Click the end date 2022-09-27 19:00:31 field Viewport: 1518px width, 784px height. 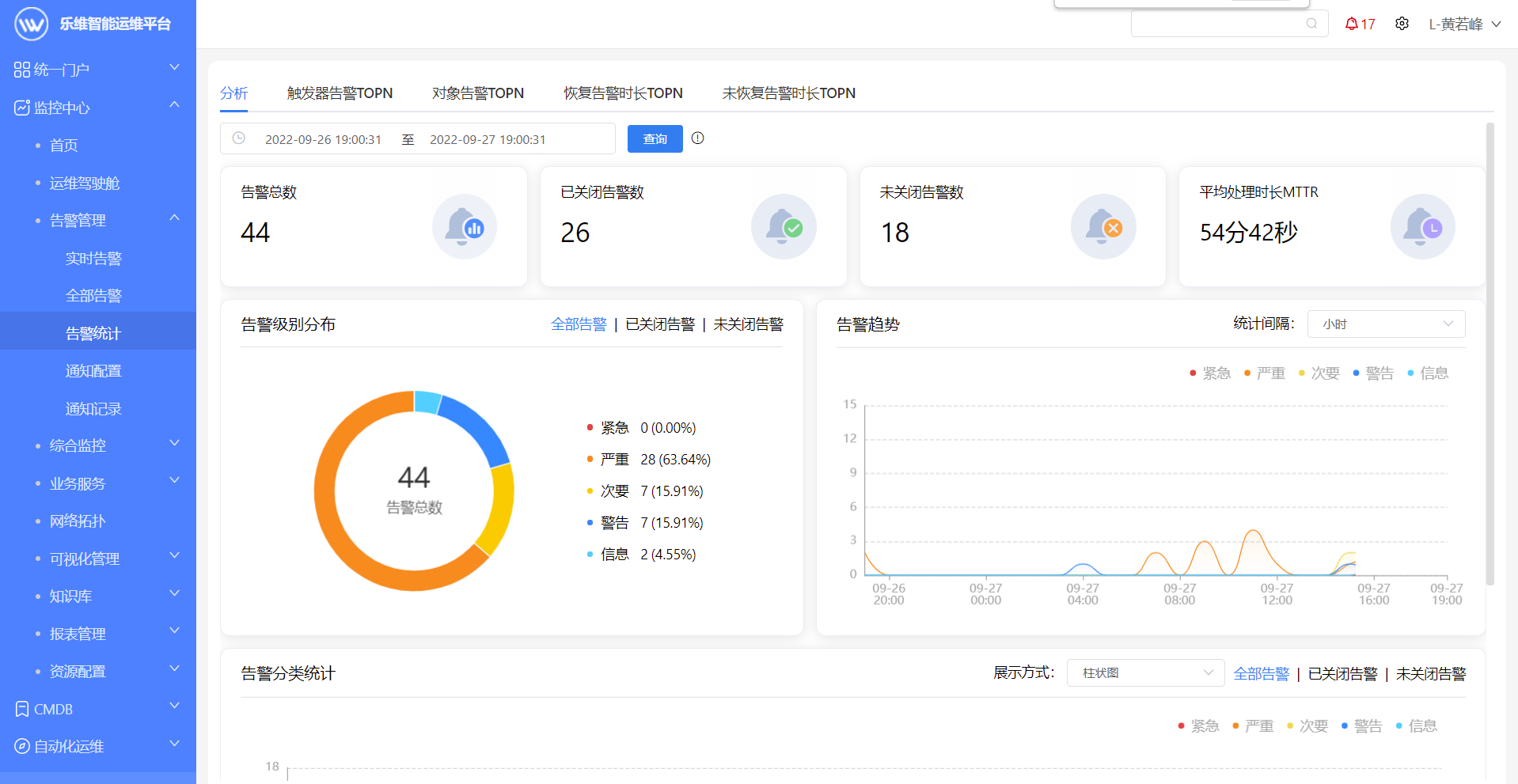pos(488,139)
